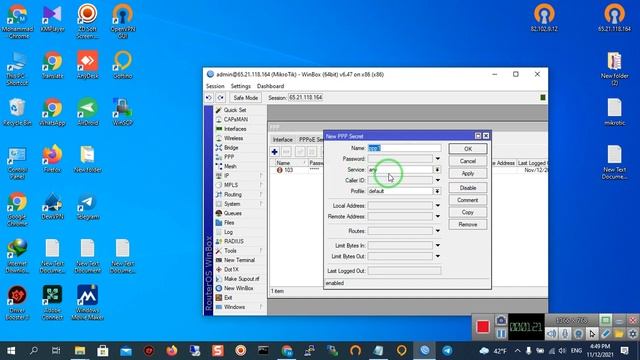640x360 pixels.
Task: Open the Bridge sidebar entry
Action: pyautogui.click(x=231, y=147)
